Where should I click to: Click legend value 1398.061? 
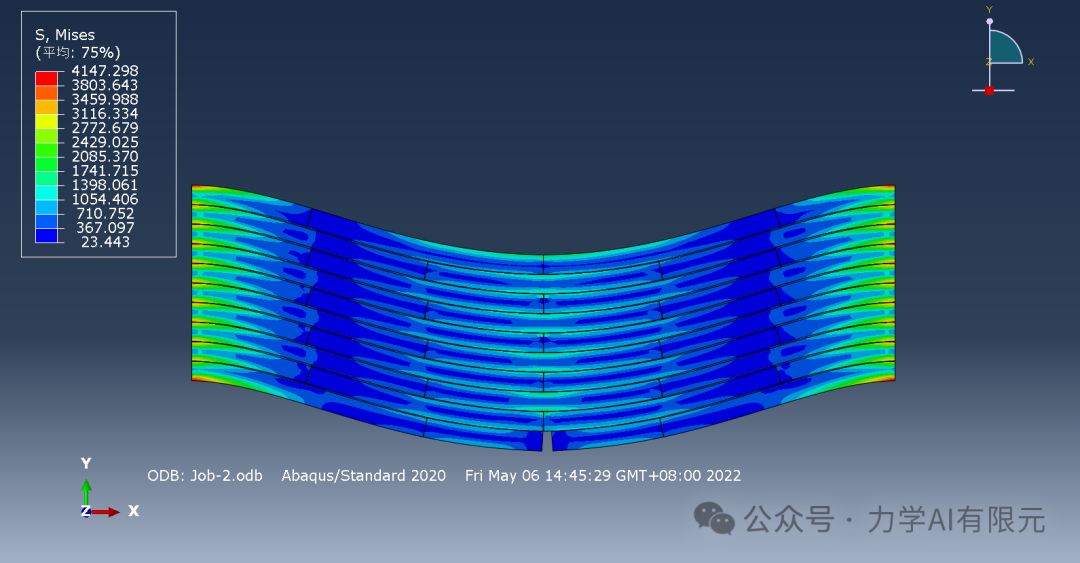click(105, 185)
